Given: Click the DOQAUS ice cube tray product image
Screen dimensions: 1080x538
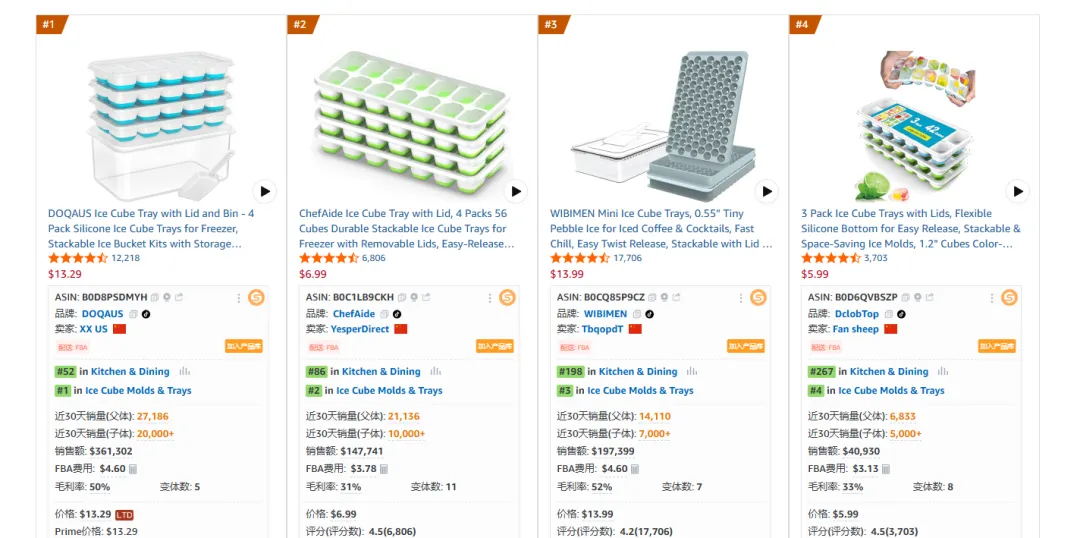Looking at the screenshot, I should (x=160, y=120).
